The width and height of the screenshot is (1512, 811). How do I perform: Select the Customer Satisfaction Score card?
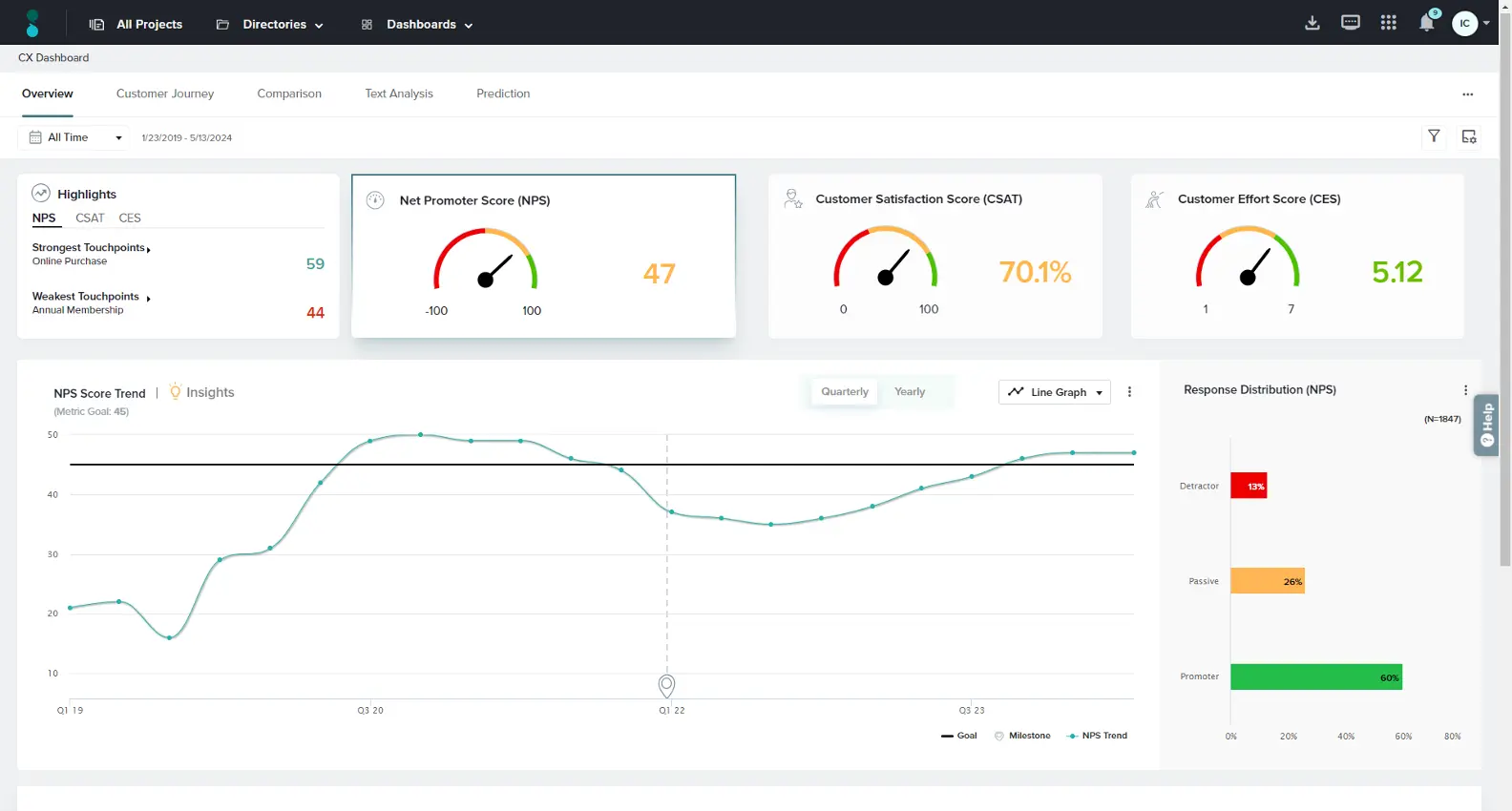point(935,256)
